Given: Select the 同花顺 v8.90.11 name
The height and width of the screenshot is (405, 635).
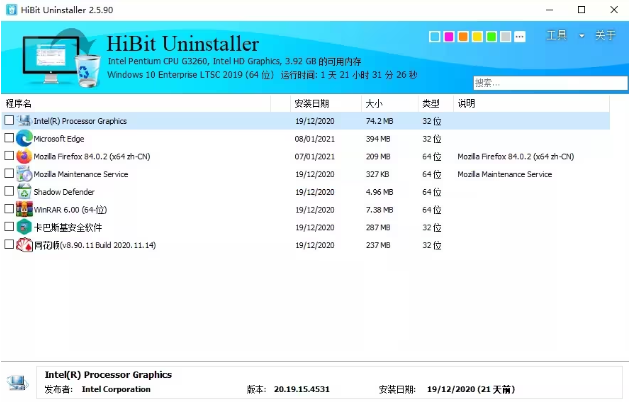Looking at the screenshot, I should click(95, 245).
